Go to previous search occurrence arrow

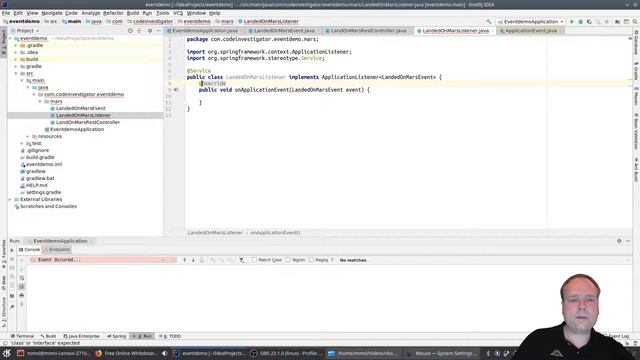(184, 260)
